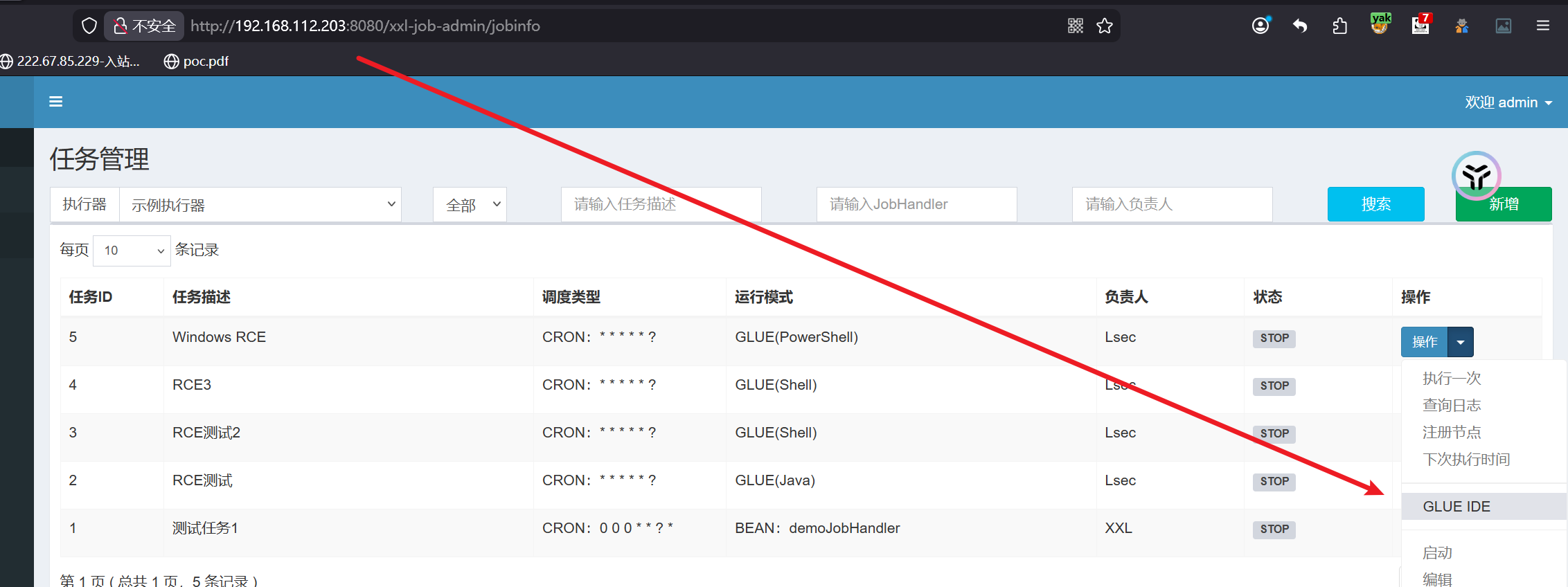This screenshot has height=587, width=1568.
Task: Click the QR code icon in address bar
Action: tap(1075, 26)
